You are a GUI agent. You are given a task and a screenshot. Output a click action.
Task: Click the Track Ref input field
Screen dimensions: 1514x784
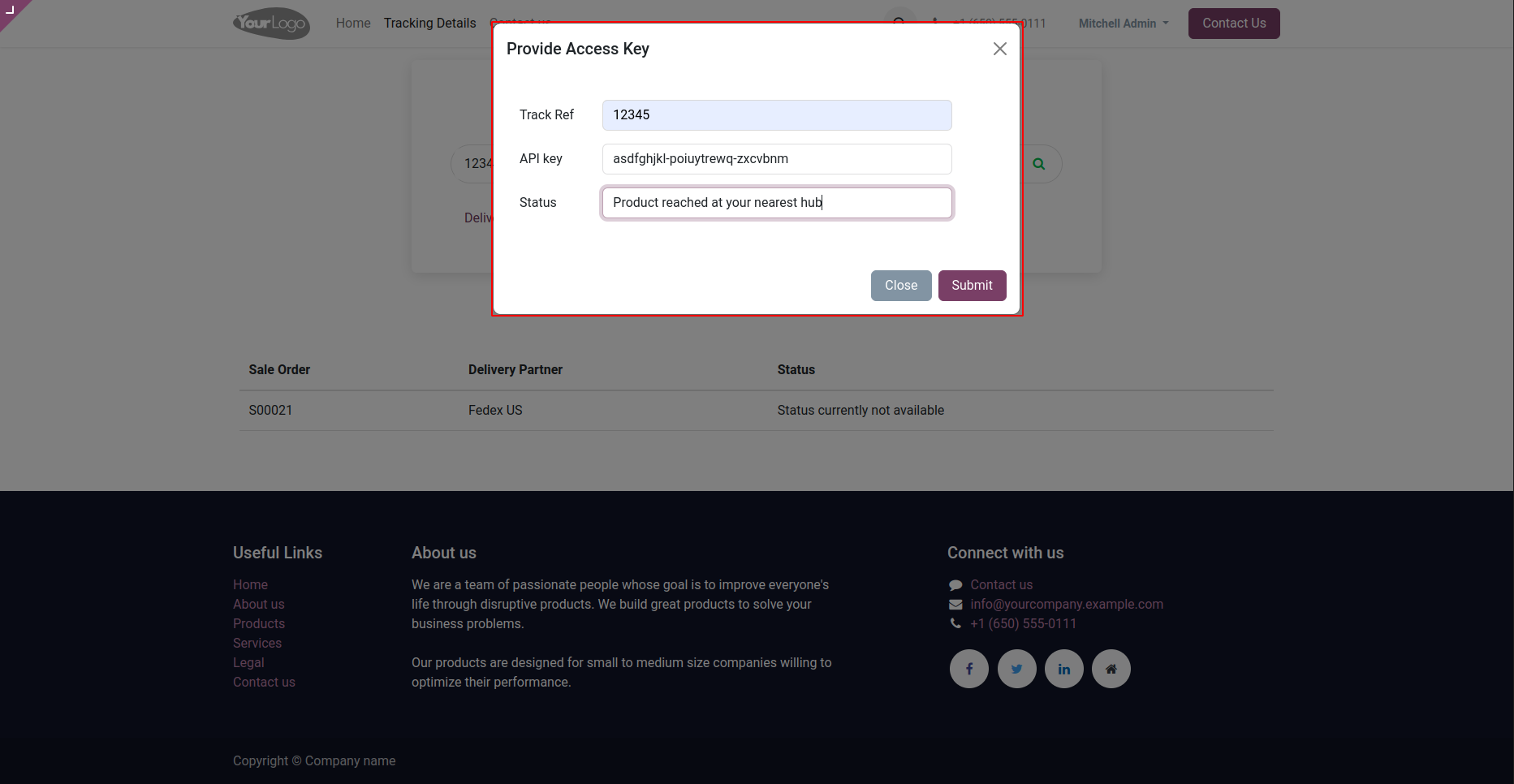tap(776, 115)
